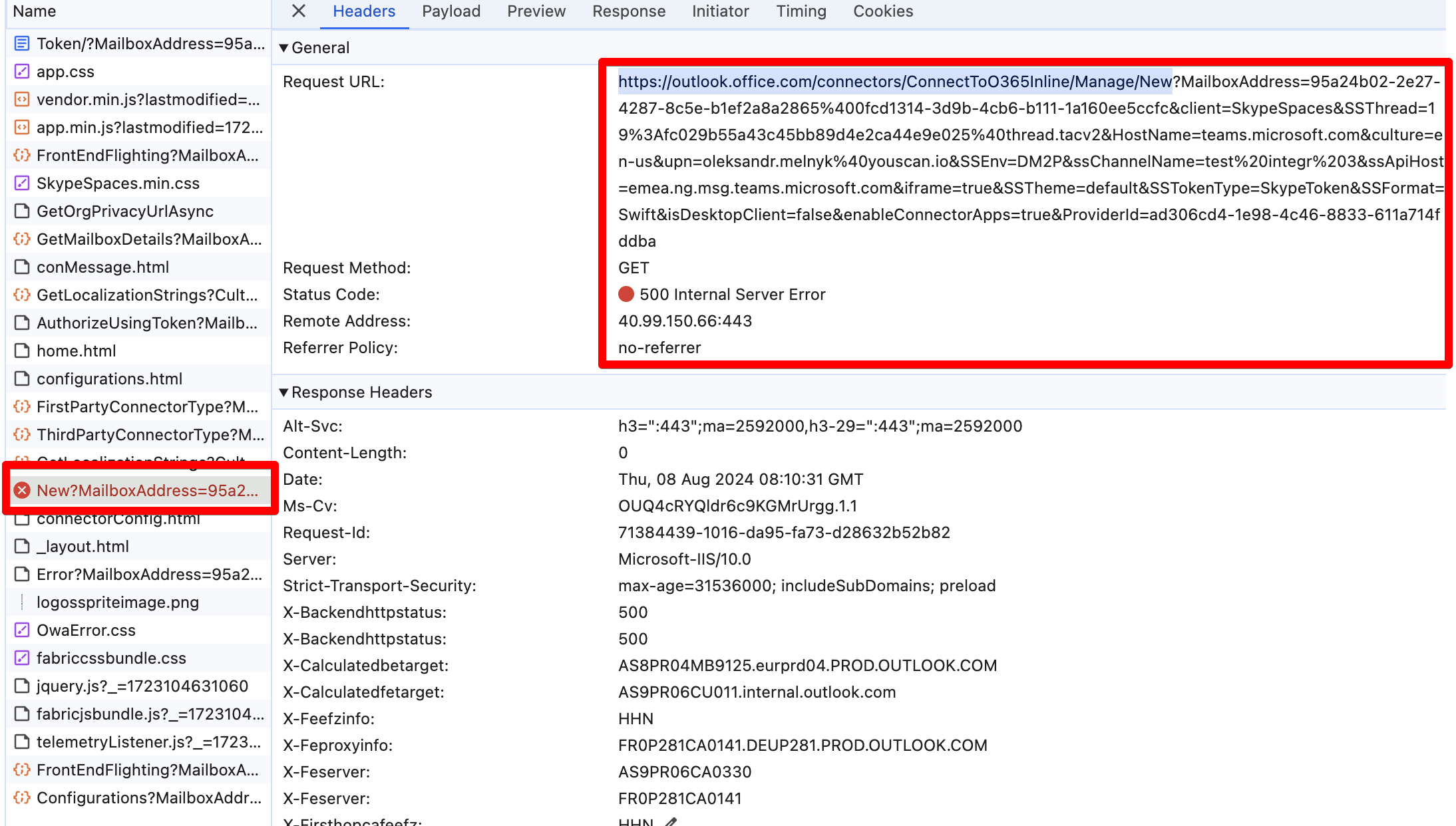
Task: Open the Preview tab
Action: tap(536, 11)
